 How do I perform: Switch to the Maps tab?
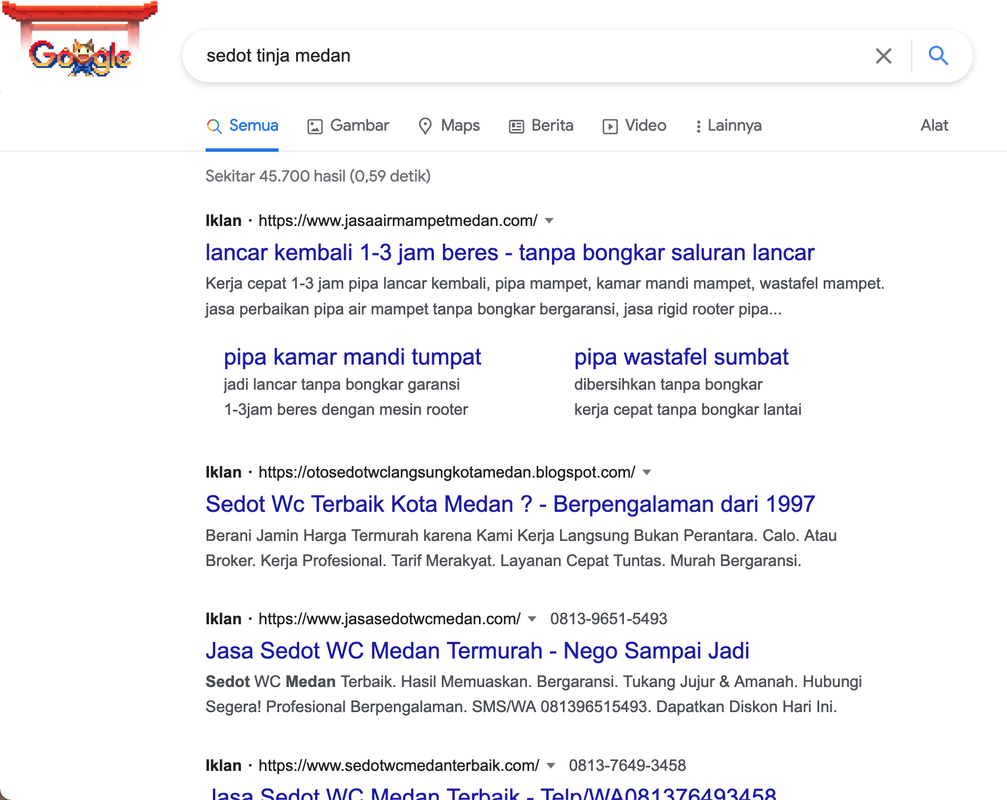(449, 126)
